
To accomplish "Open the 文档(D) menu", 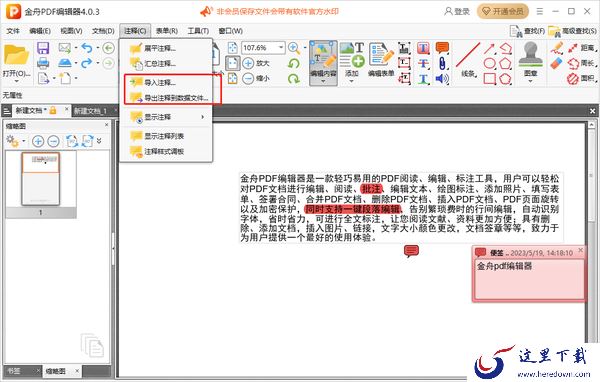I will point(103,31).
